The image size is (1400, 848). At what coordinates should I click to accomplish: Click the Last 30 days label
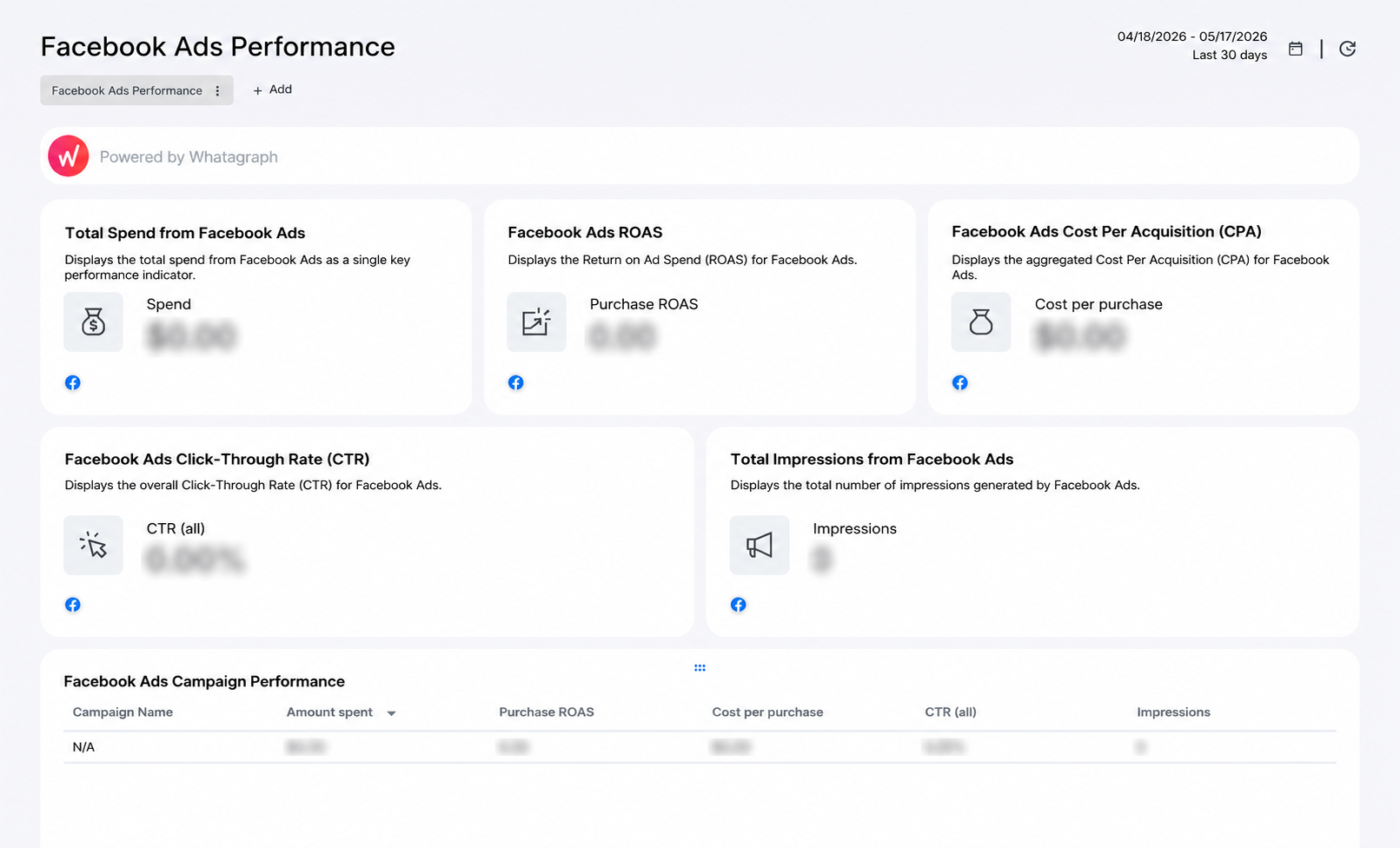coord(1230,55)
